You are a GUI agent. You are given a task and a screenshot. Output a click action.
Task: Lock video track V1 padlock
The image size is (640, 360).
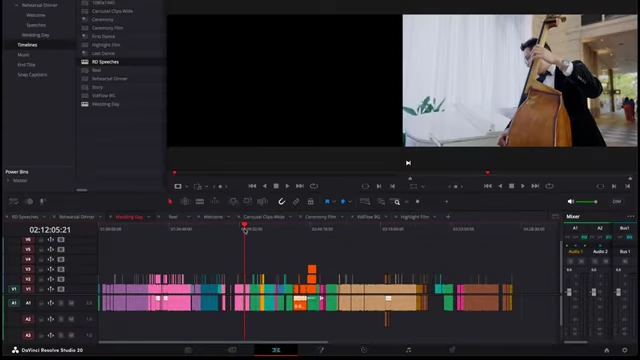tap(41, 289)
